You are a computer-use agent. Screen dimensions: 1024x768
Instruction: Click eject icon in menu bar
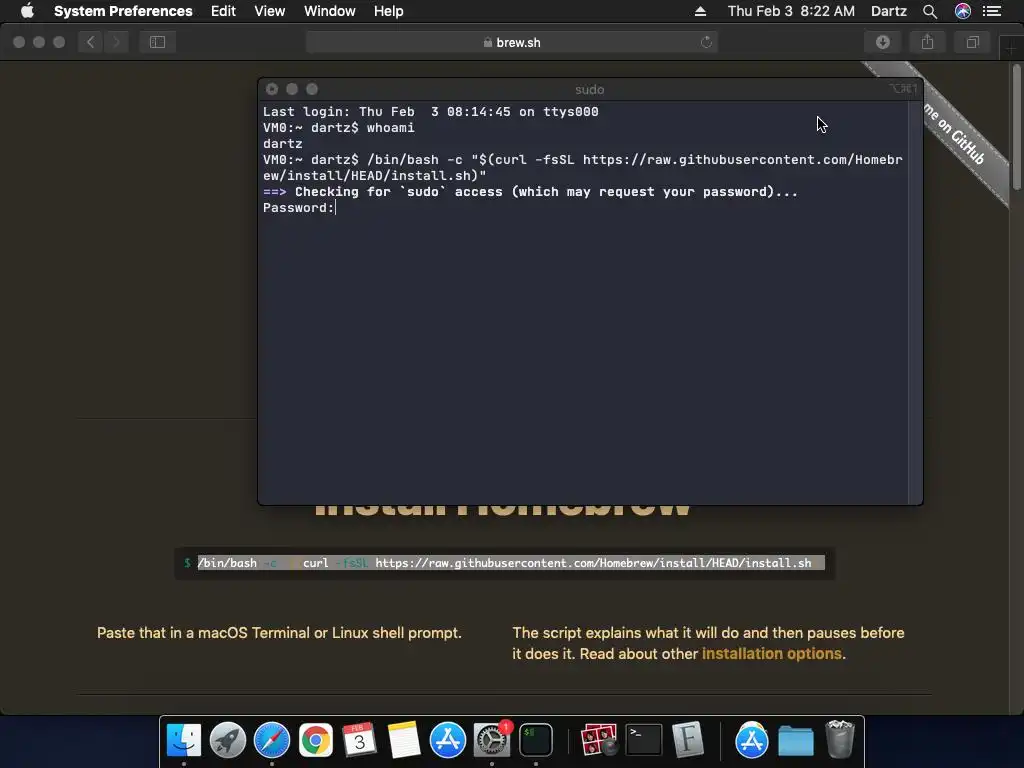coord(700,11)
